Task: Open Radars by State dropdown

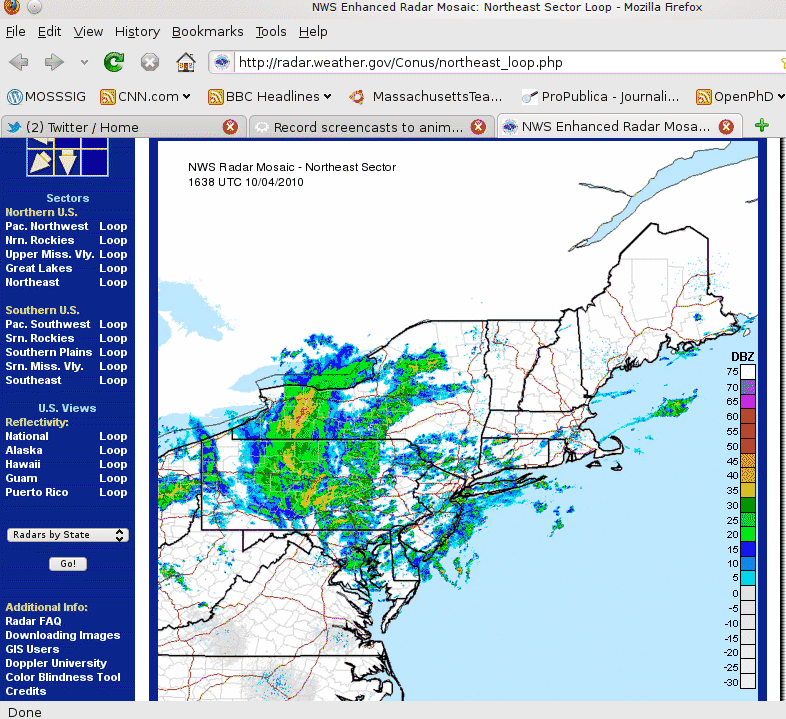Action: [x=68, y=535]
